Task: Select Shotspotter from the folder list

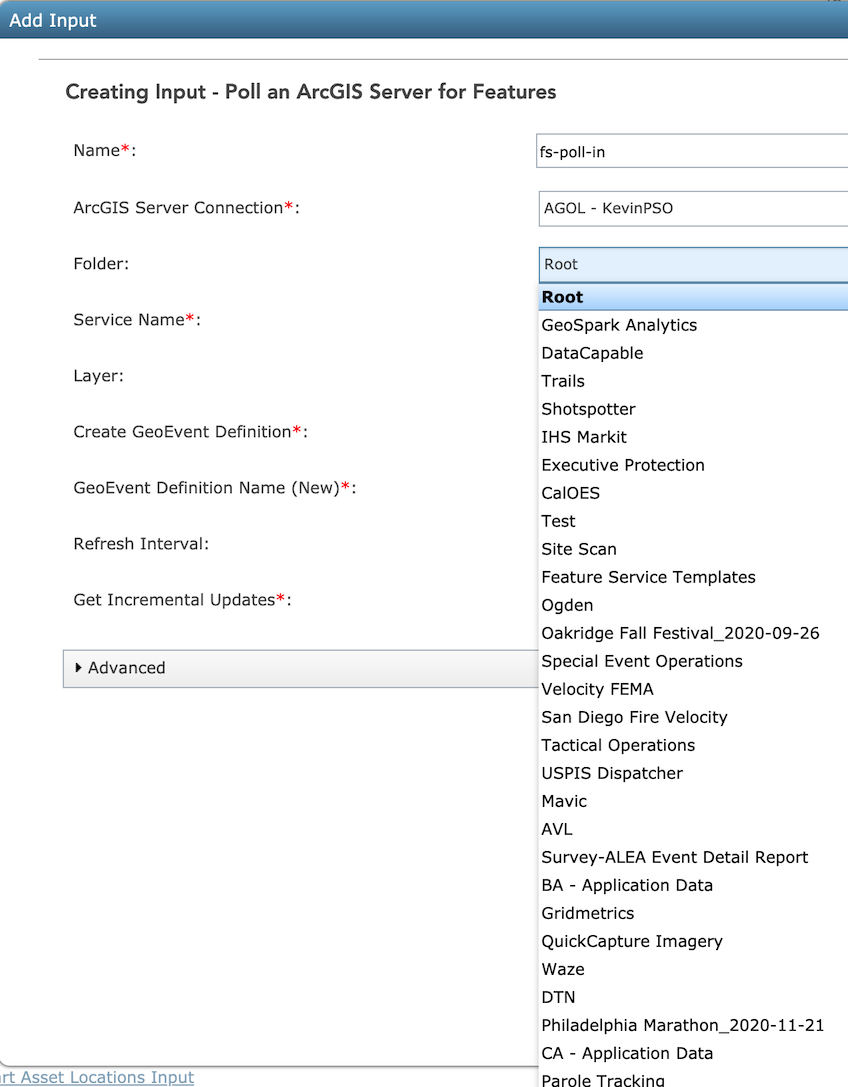Action: [x=693, y=409]
